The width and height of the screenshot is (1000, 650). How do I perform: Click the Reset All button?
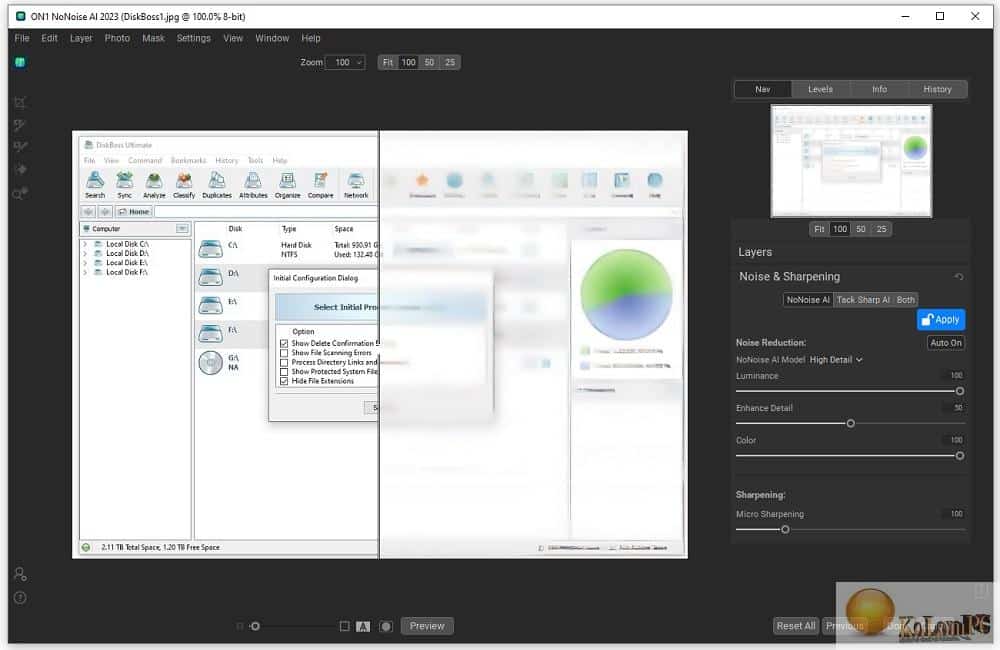click(796, 626)
